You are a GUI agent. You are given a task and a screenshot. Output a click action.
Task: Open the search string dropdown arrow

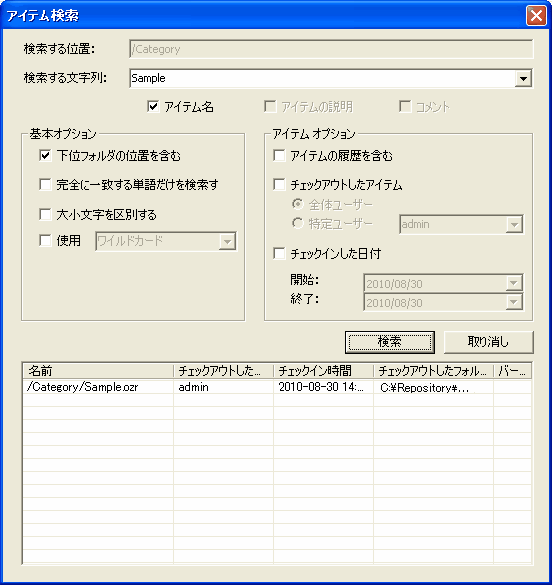pos(523,79)
